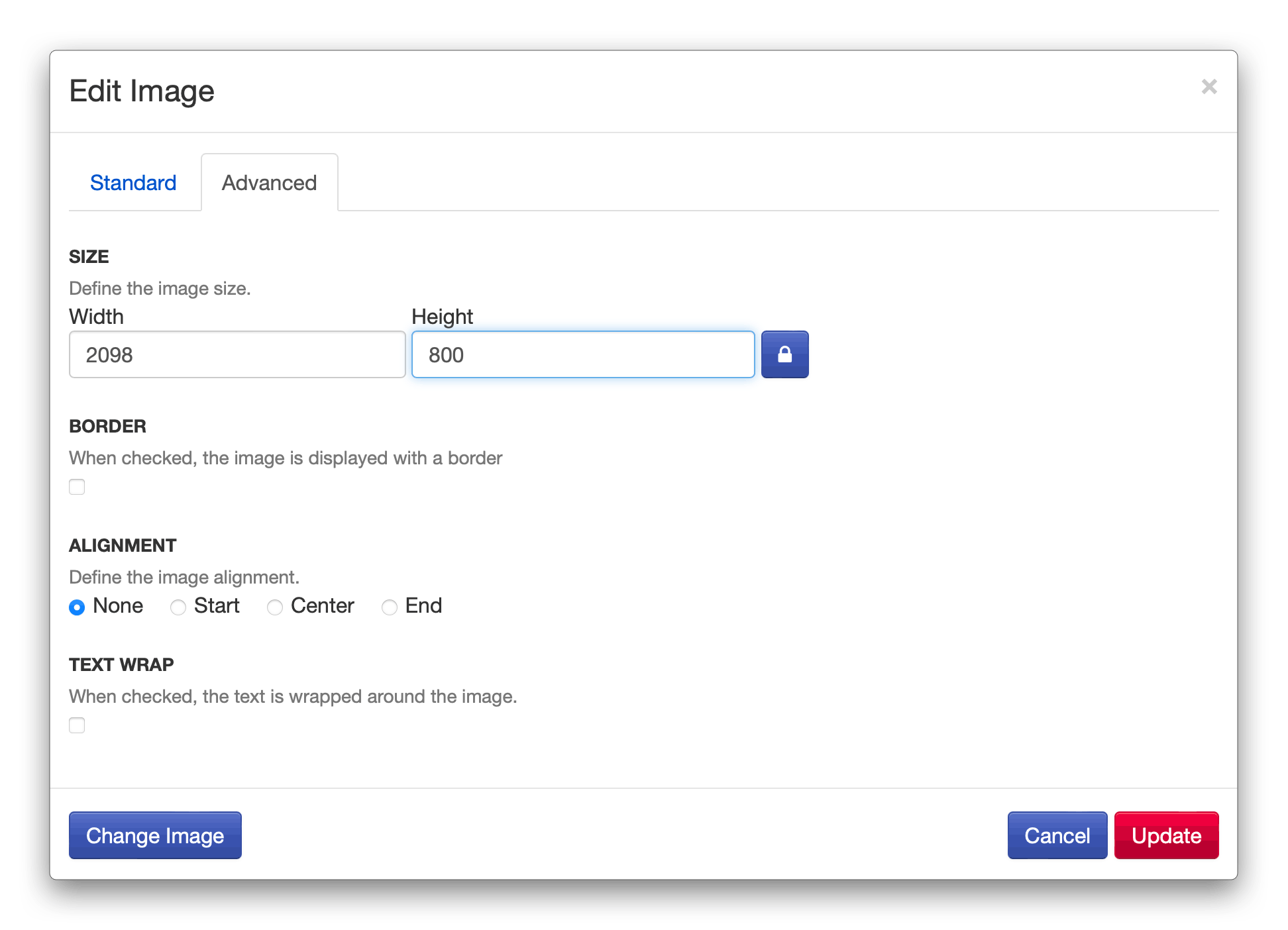Enable text wrap around the image
The width and height of the screenshot is (1288, 930).
point(77,725)
